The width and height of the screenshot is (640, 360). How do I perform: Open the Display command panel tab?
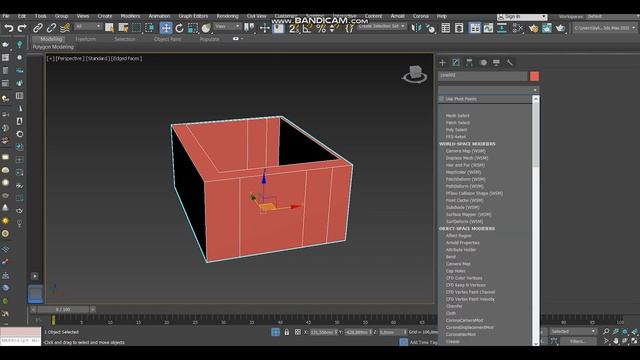click(496, 62)
